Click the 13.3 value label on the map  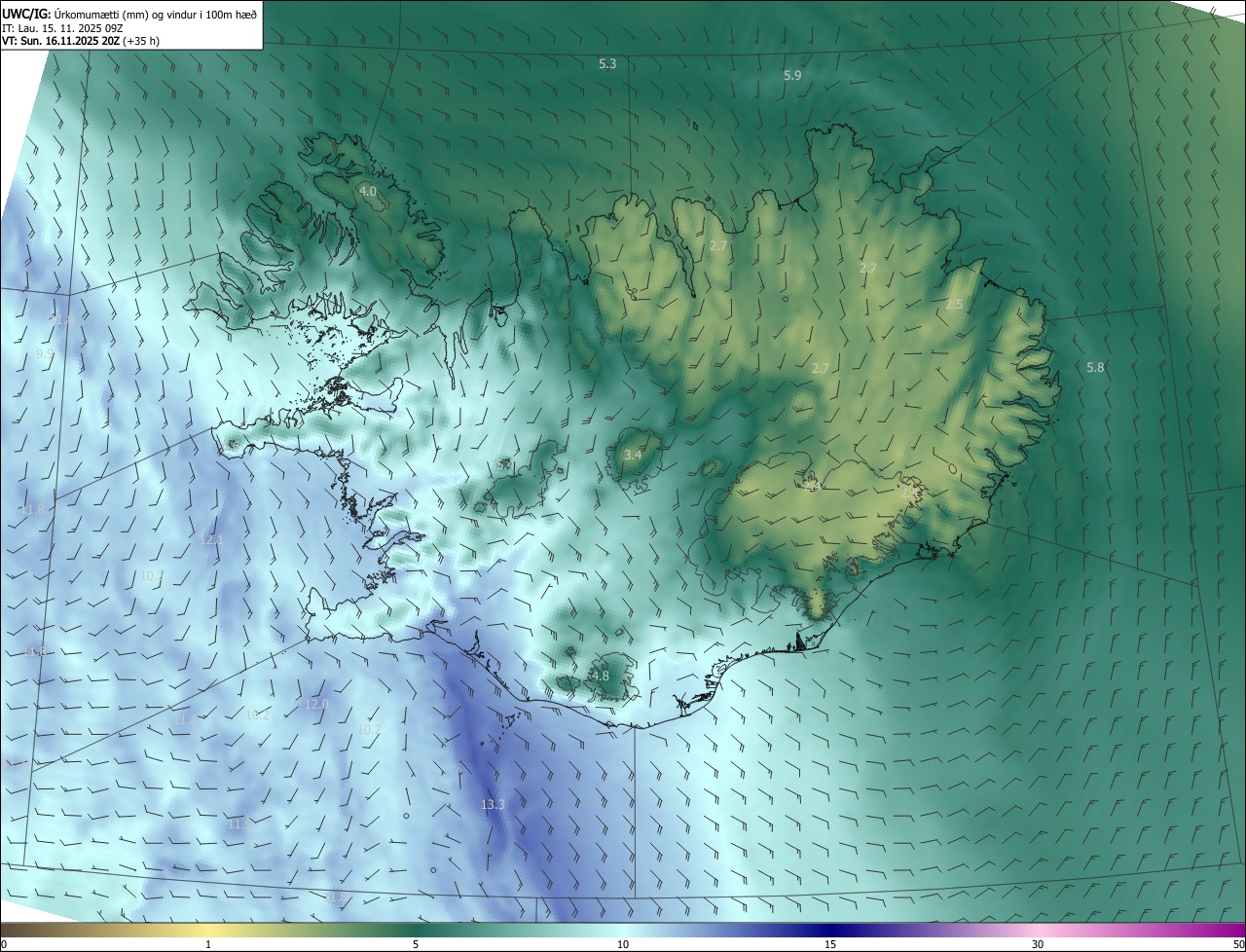pos(494,804)
